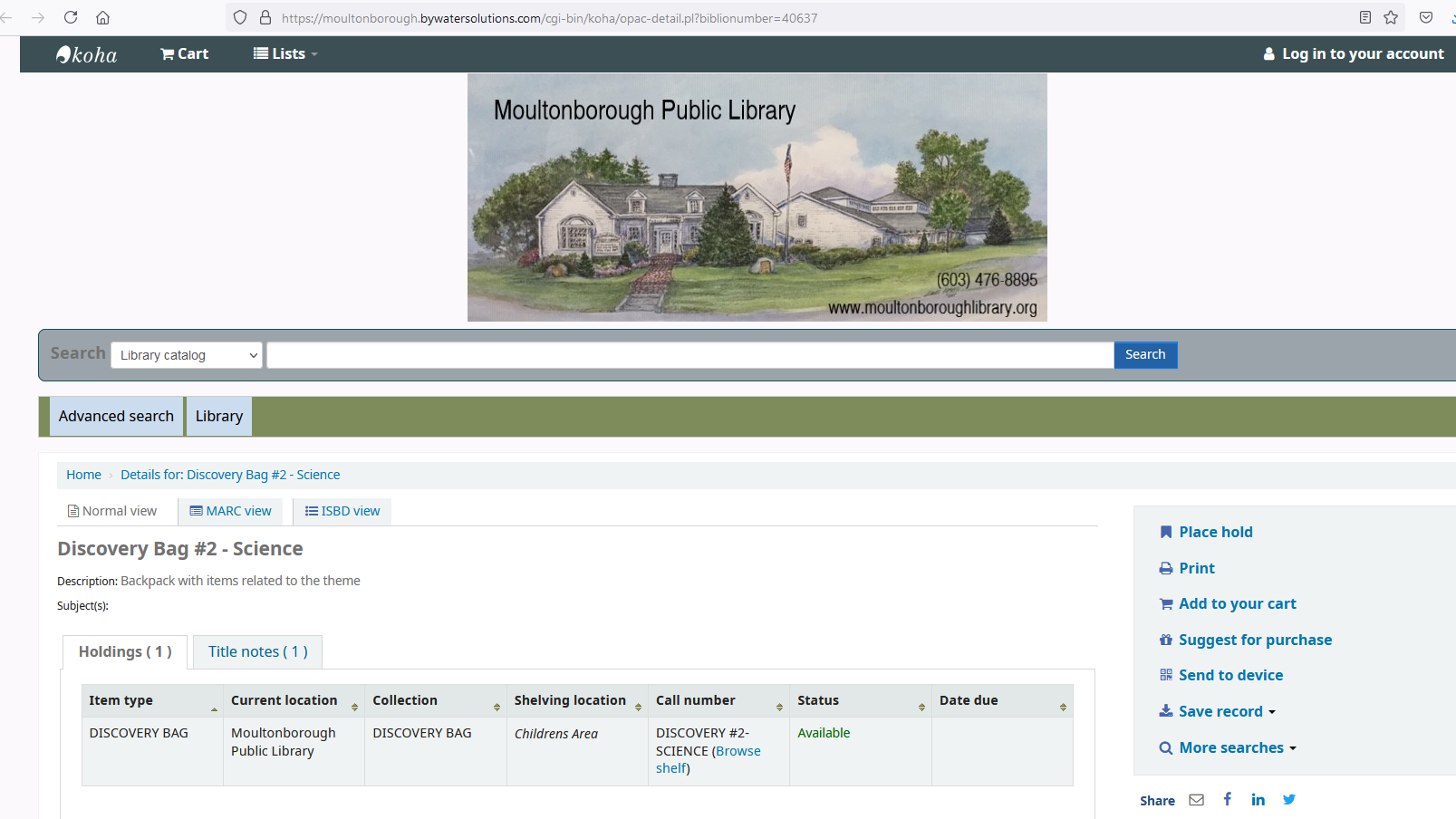Click Available status text
Image resolution: width=1456 pixels, height=819 pixels.
[x=824, y=733]
